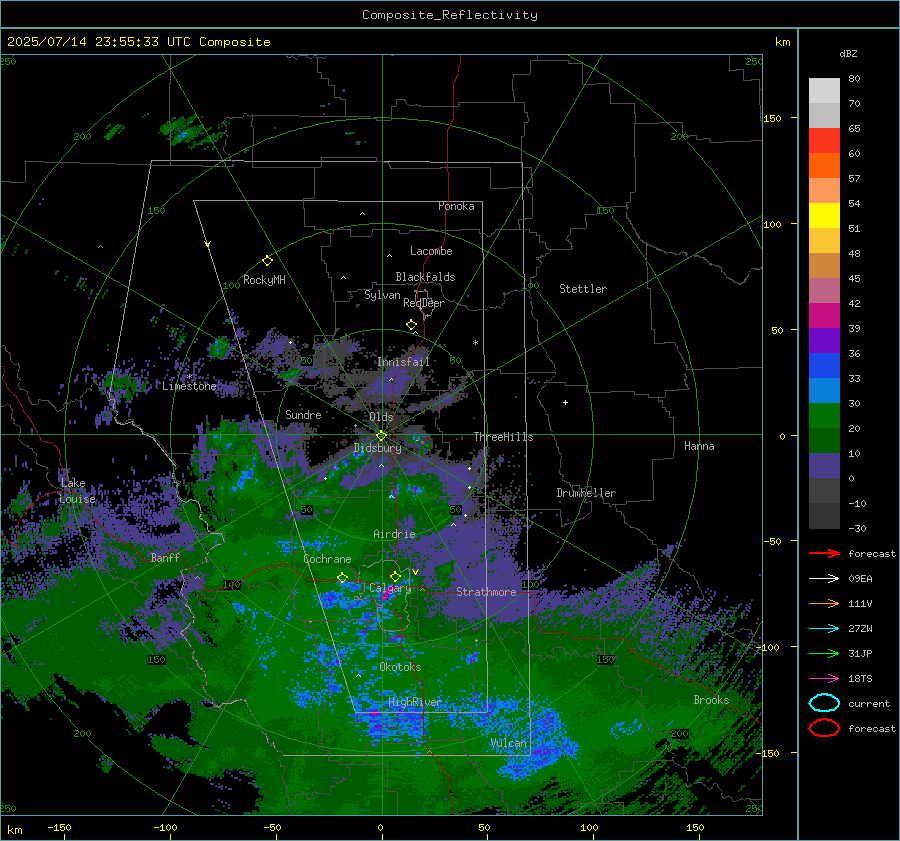This screenshot has height=841, width=900.
Task: Click the Drumheller town label
Action: point(586,493)
